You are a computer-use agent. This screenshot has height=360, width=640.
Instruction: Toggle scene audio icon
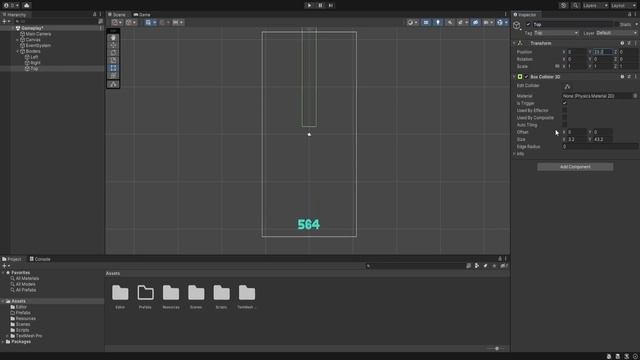pyautogui.click(x=450, y=22)
